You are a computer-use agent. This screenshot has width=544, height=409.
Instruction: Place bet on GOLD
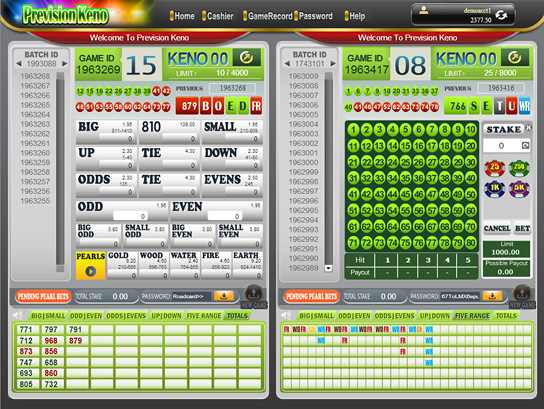[122, 265]
